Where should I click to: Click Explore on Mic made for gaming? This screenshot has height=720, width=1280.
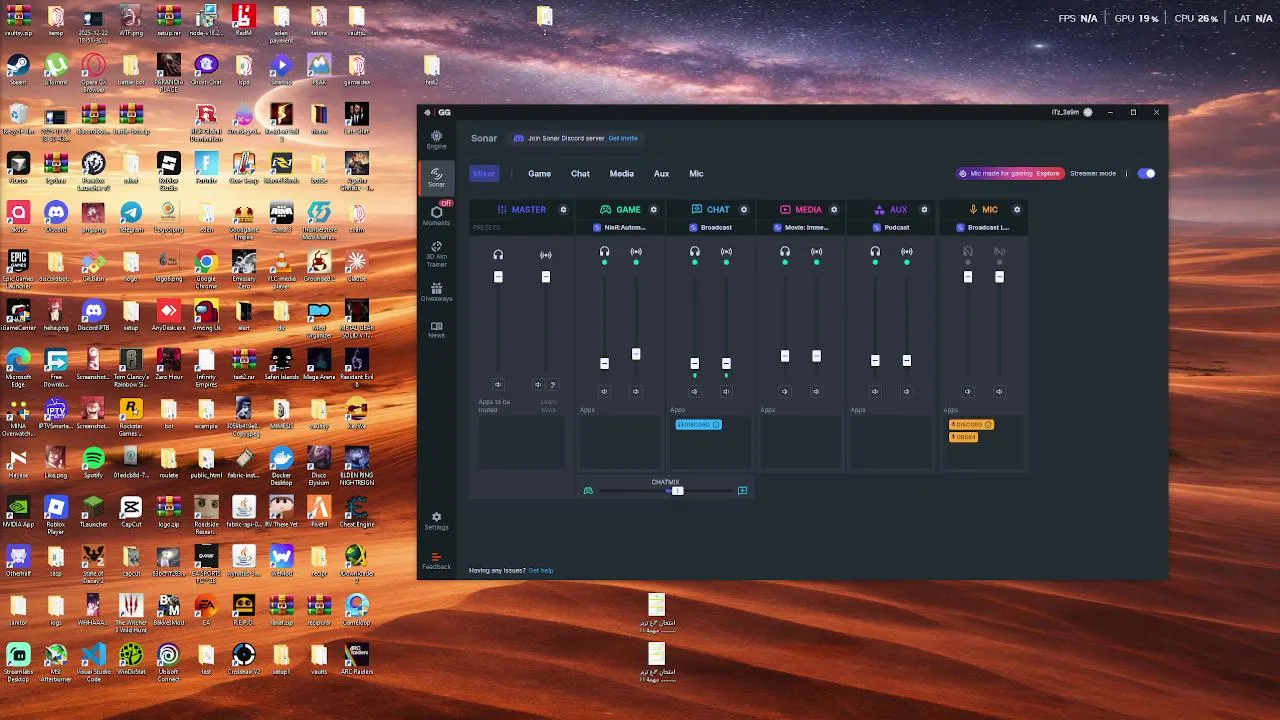1048,174
